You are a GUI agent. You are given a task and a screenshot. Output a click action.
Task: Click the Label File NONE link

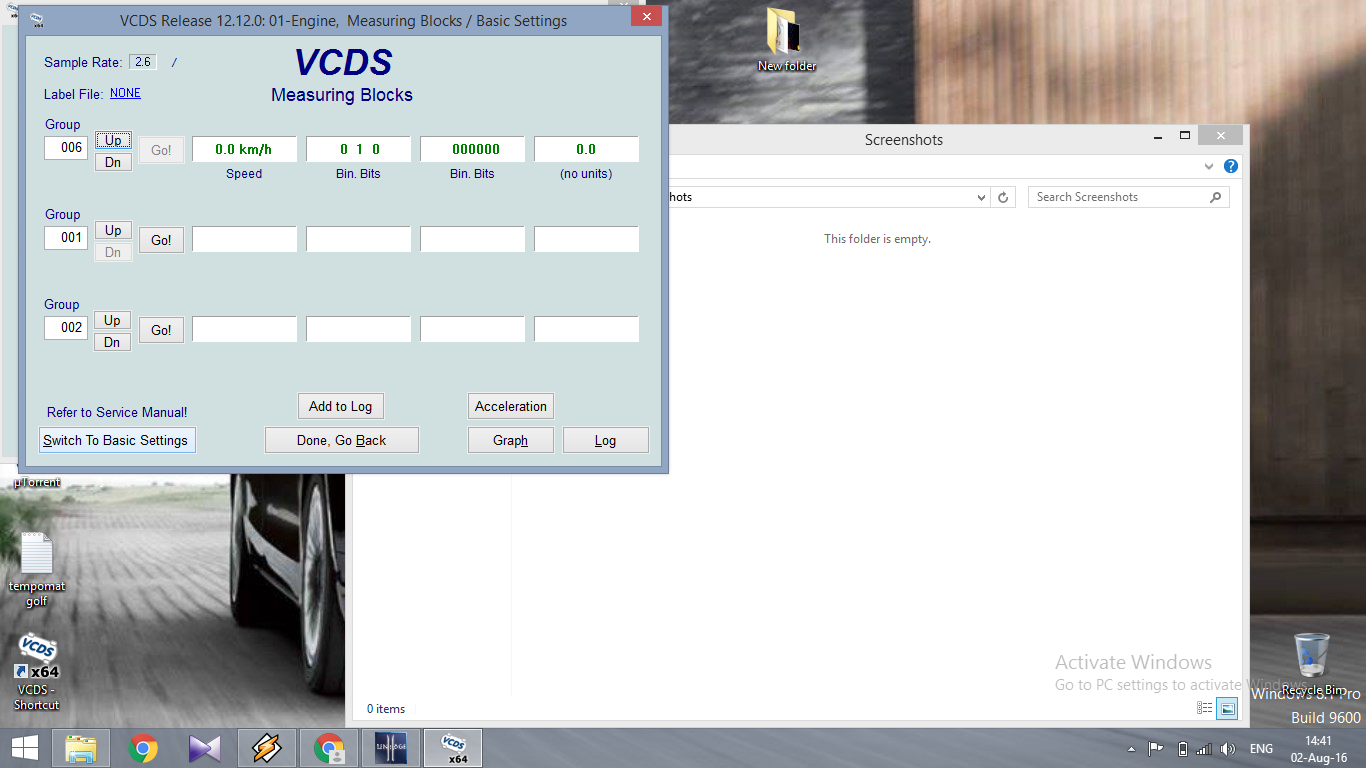[125, 93]
